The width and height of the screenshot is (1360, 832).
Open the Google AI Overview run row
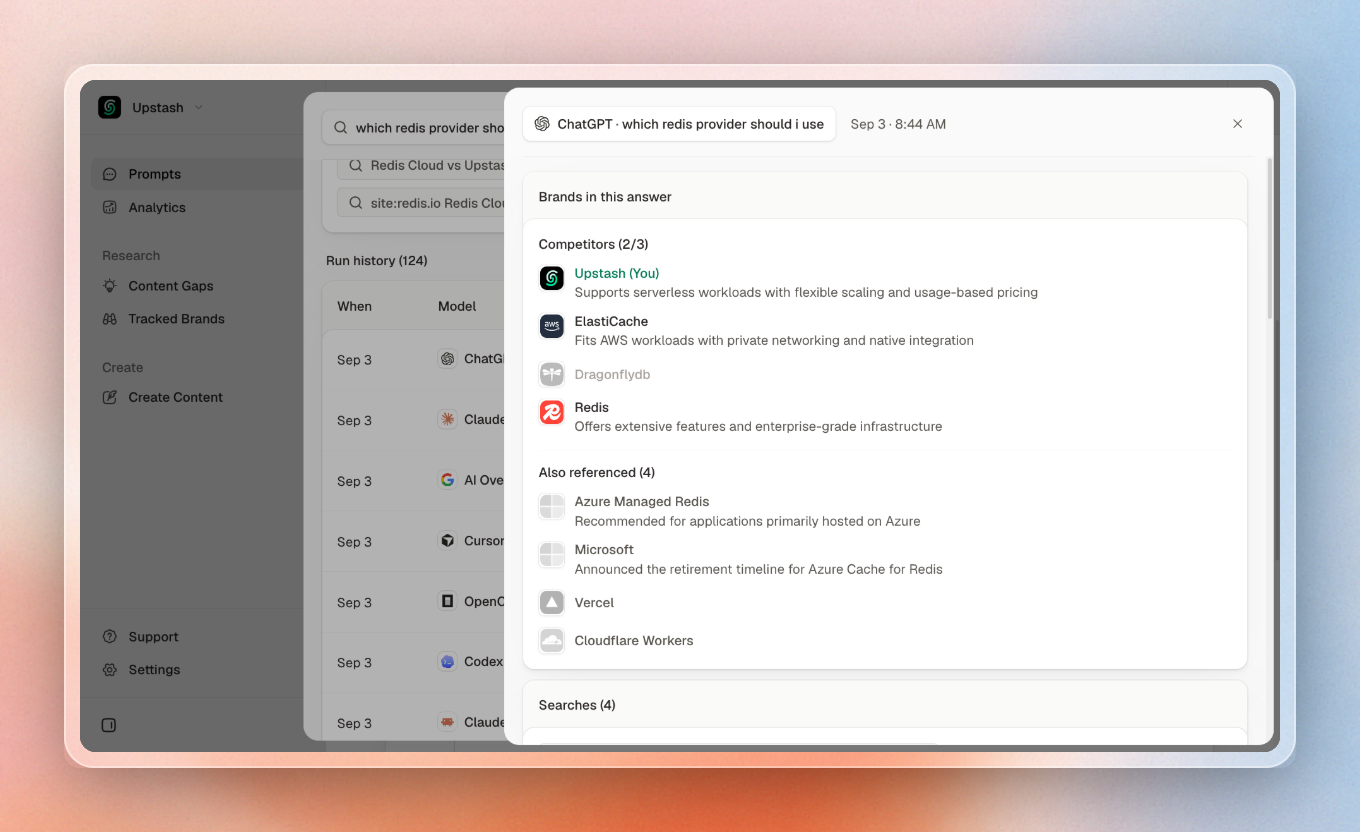414,481
